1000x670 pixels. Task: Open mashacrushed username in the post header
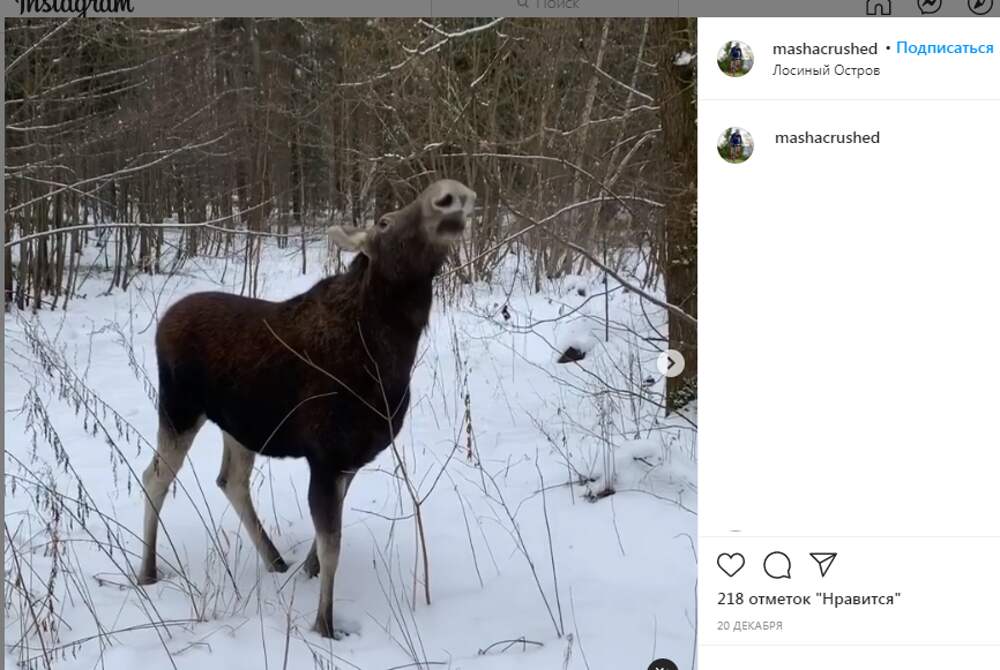tap(825, 48)
